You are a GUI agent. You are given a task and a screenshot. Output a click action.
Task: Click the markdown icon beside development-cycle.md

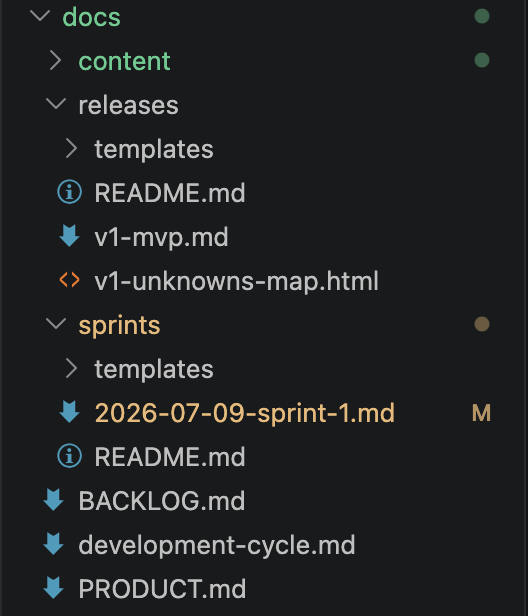point(53,544)
